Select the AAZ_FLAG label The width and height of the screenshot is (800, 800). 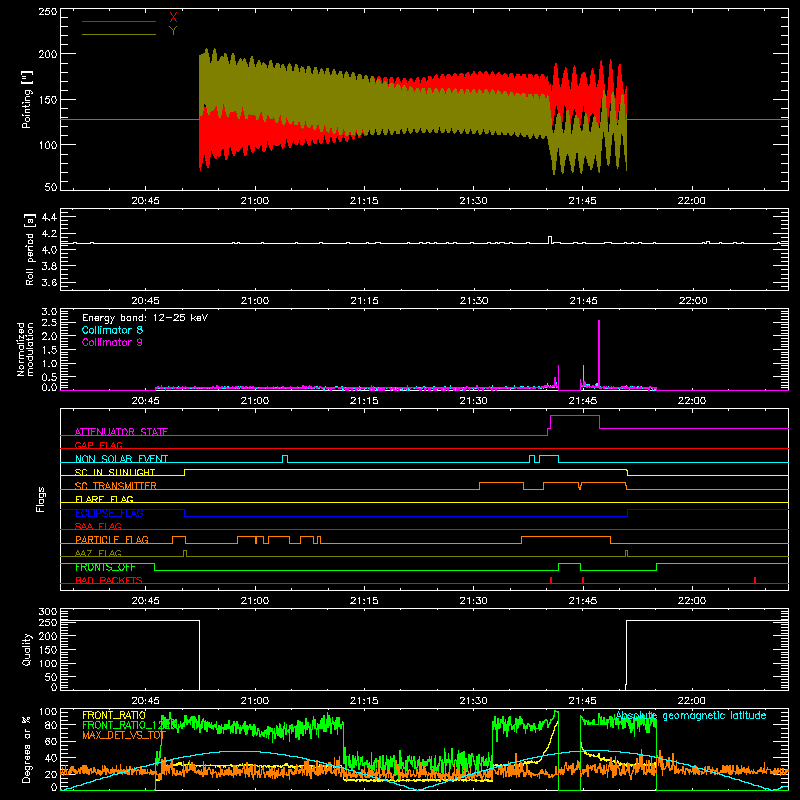(x=98, y=553)
